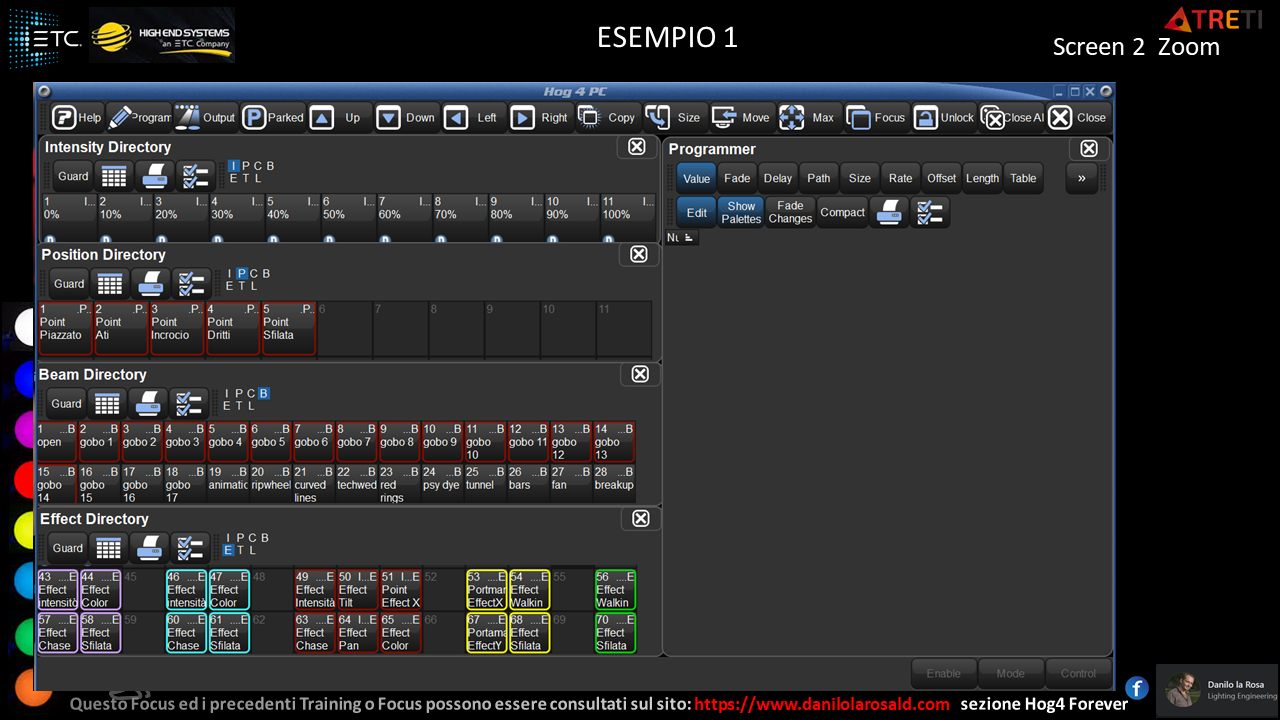Expand more Programmer tabs with chevron
The width and height of the screenshot is (1280, 720).
click(1081, 178)
